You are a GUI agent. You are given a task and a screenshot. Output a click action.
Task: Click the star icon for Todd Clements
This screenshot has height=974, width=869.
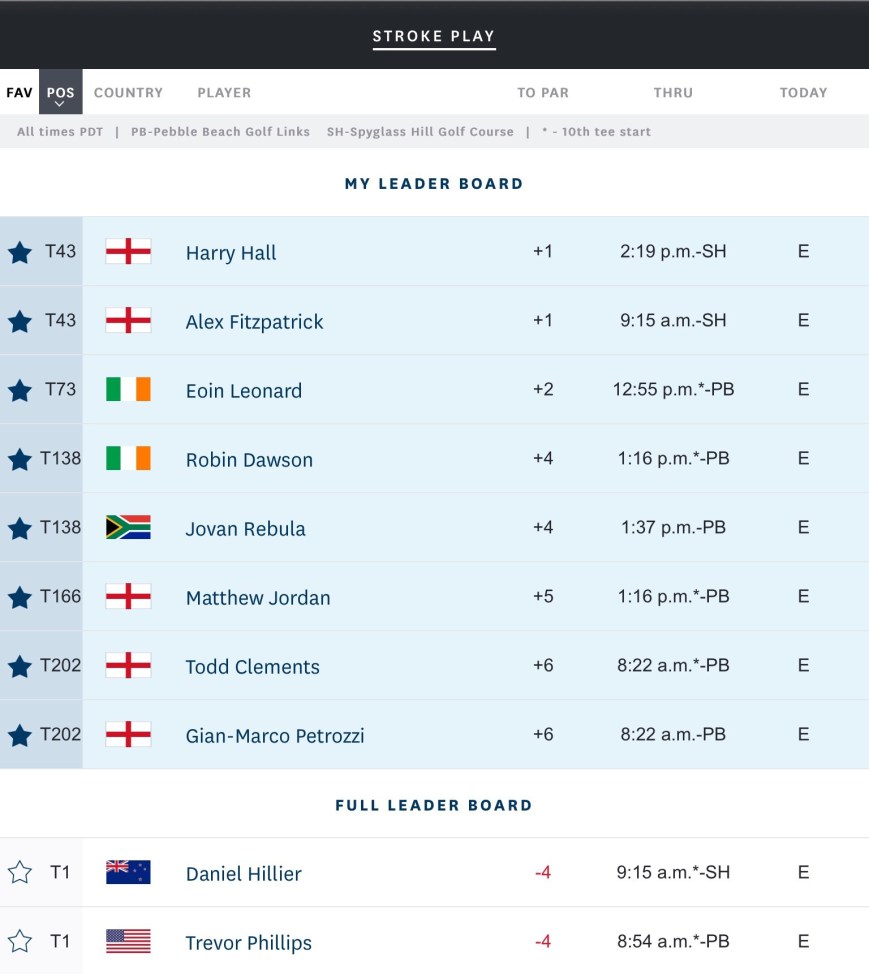click(x=20, y=666)
